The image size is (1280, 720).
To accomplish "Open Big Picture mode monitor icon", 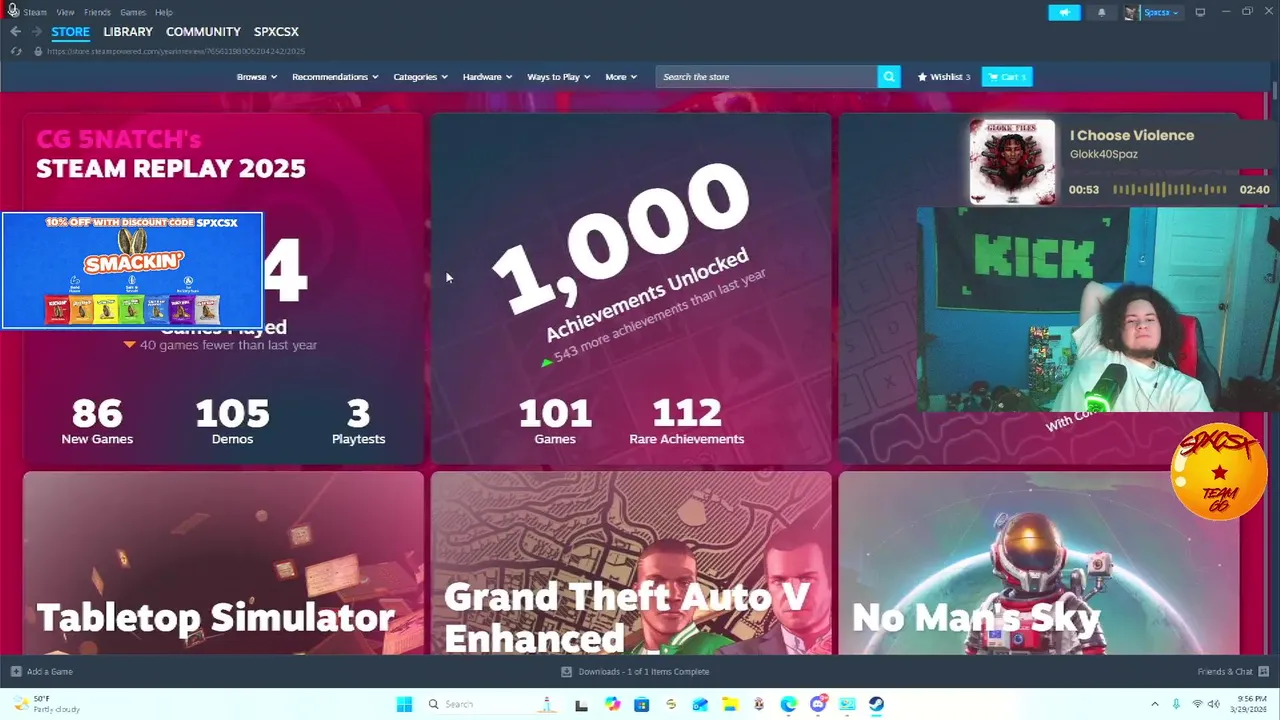I will [1200, 12].
